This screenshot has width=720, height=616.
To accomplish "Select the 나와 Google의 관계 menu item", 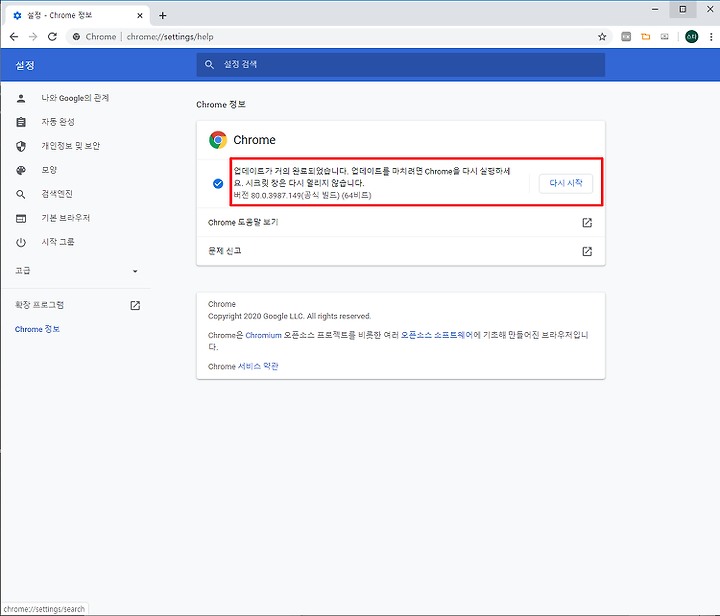I will pos(75,98).
